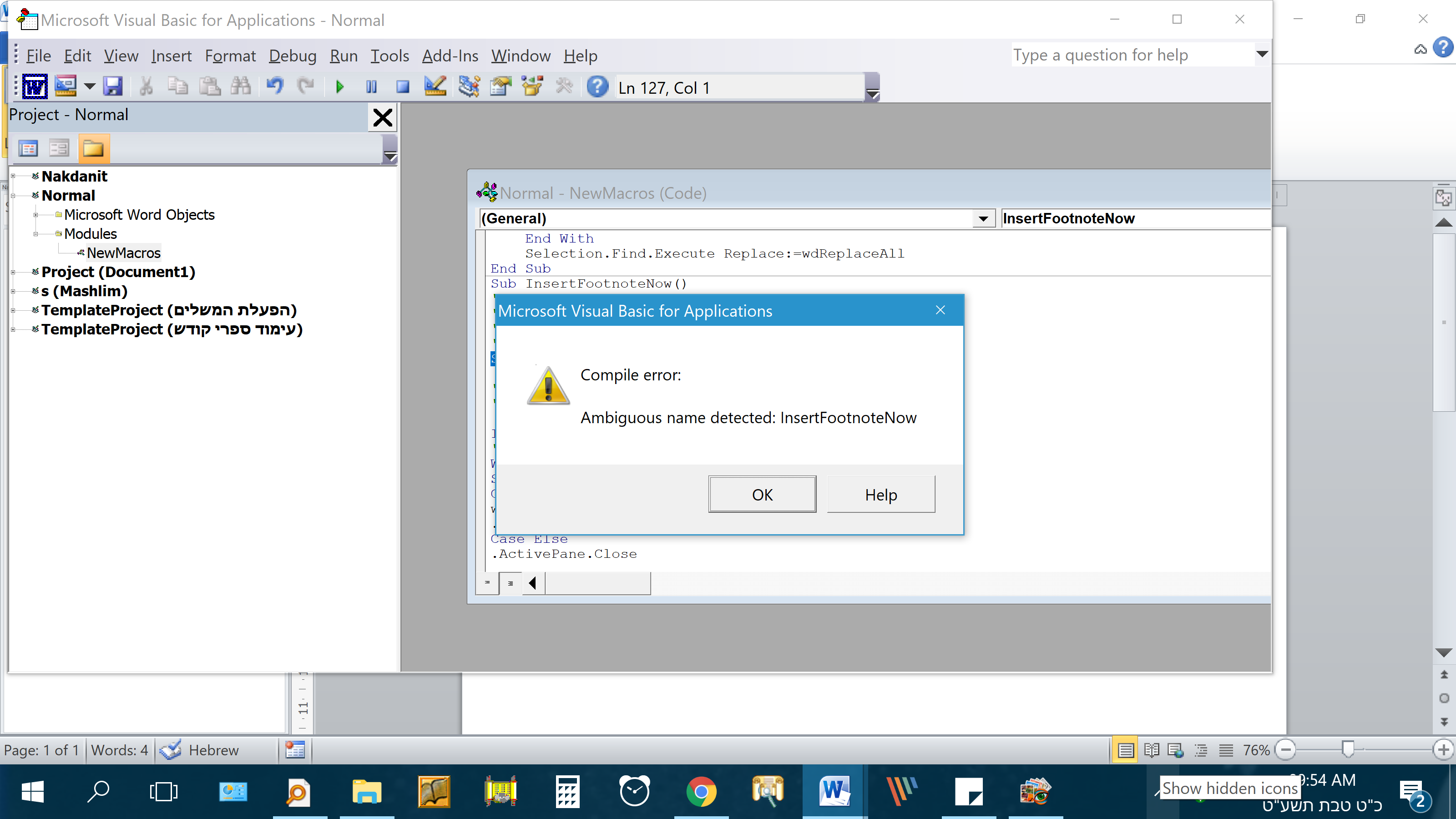Open the (General) object dropdown

[x=983, y=219]
